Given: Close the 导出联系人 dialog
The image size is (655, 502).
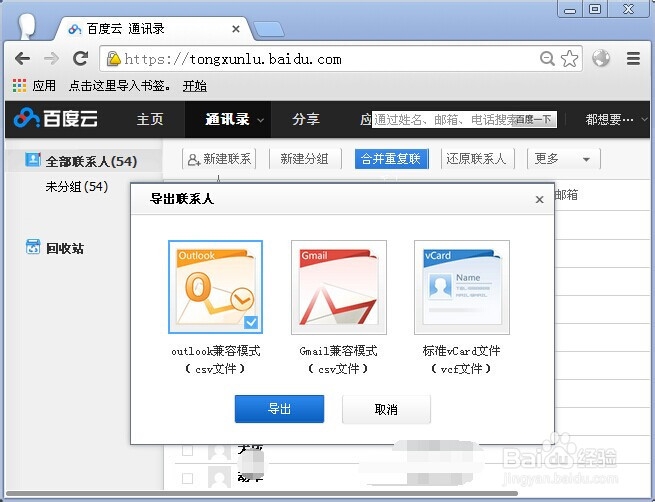Looking at the screenshot, I should coord(539,200).
